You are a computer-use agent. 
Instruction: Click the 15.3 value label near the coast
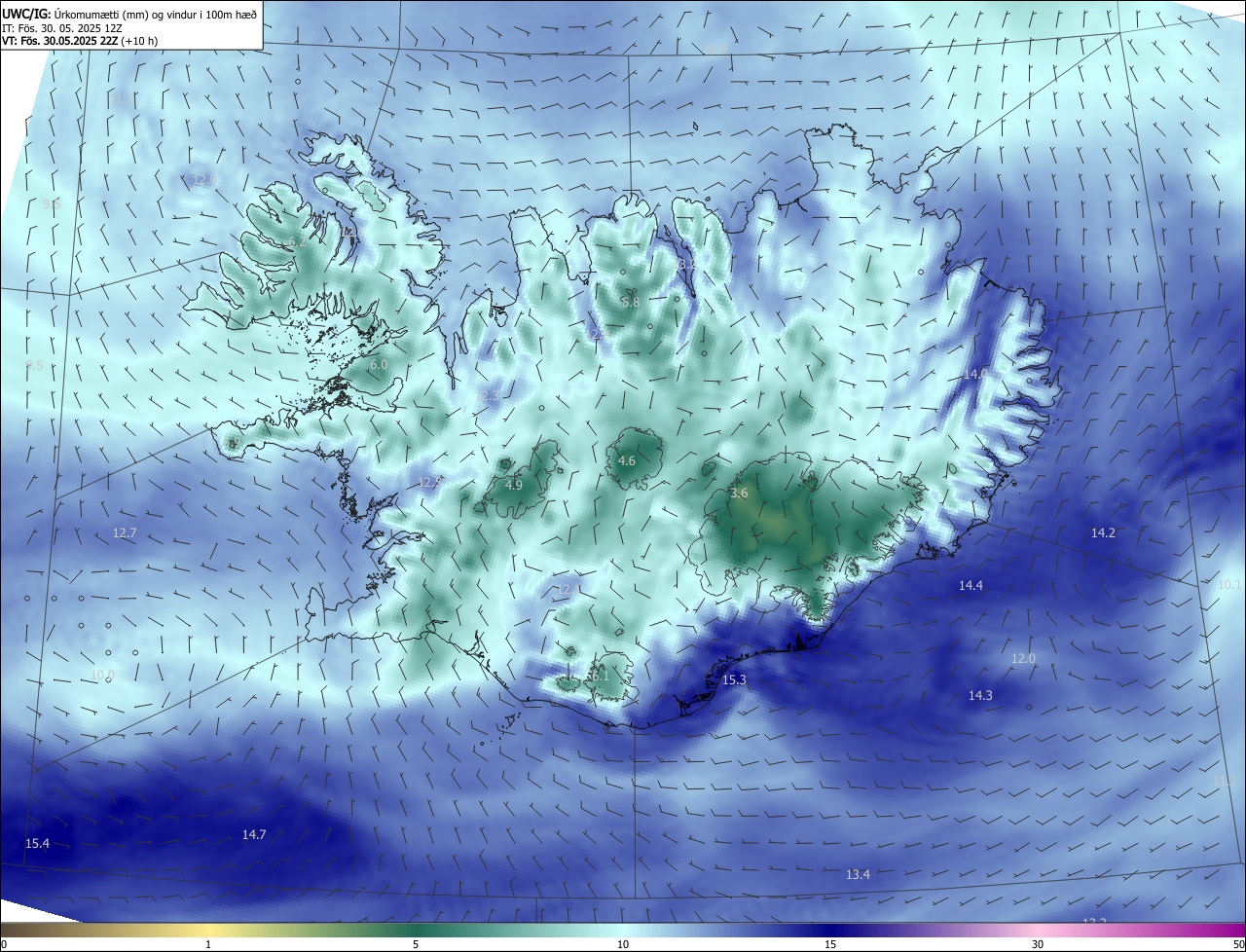tap(734, 679)
